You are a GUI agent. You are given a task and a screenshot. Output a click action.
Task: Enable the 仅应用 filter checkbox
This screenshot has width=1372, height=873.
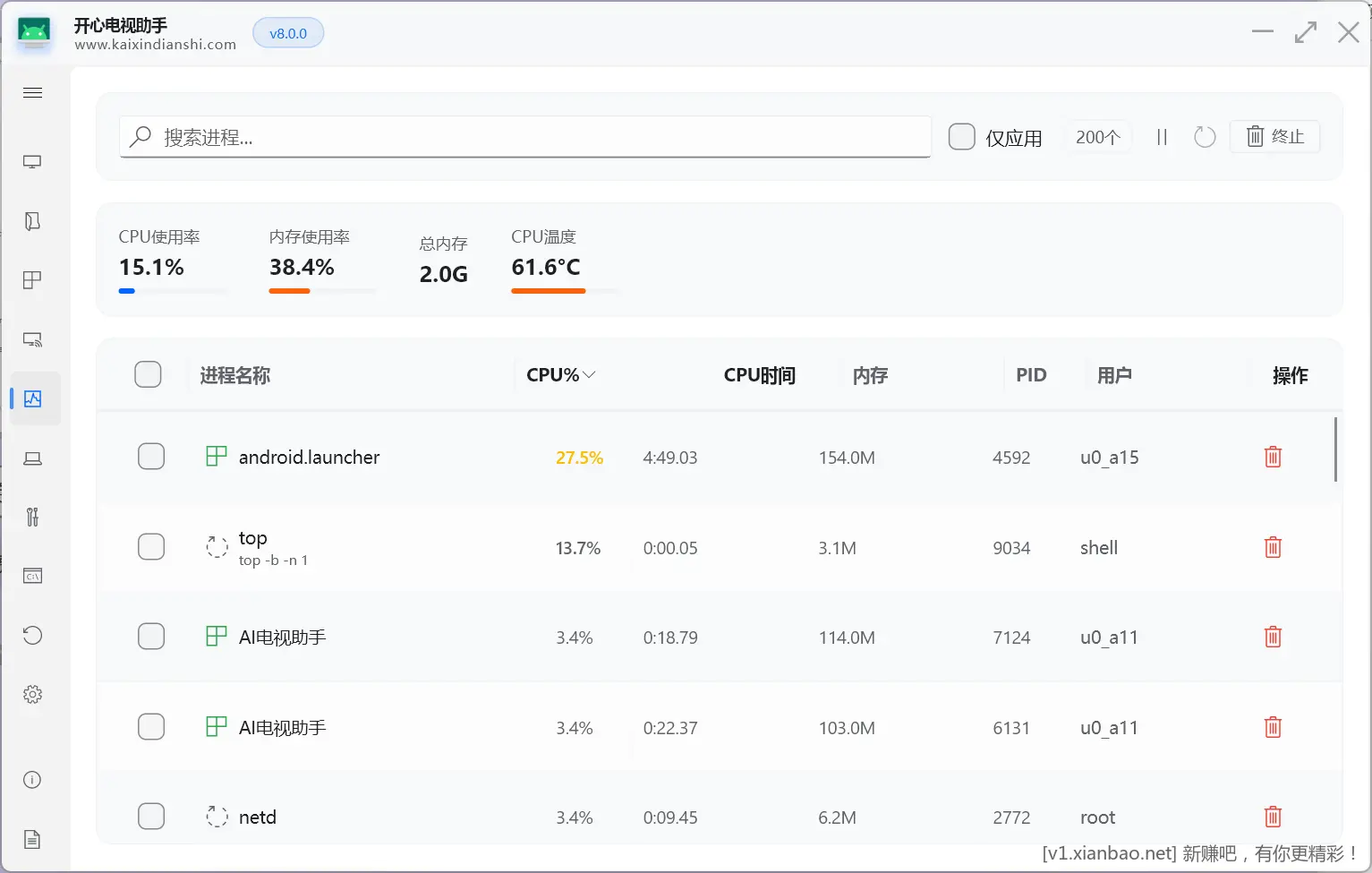coord(961,136)
